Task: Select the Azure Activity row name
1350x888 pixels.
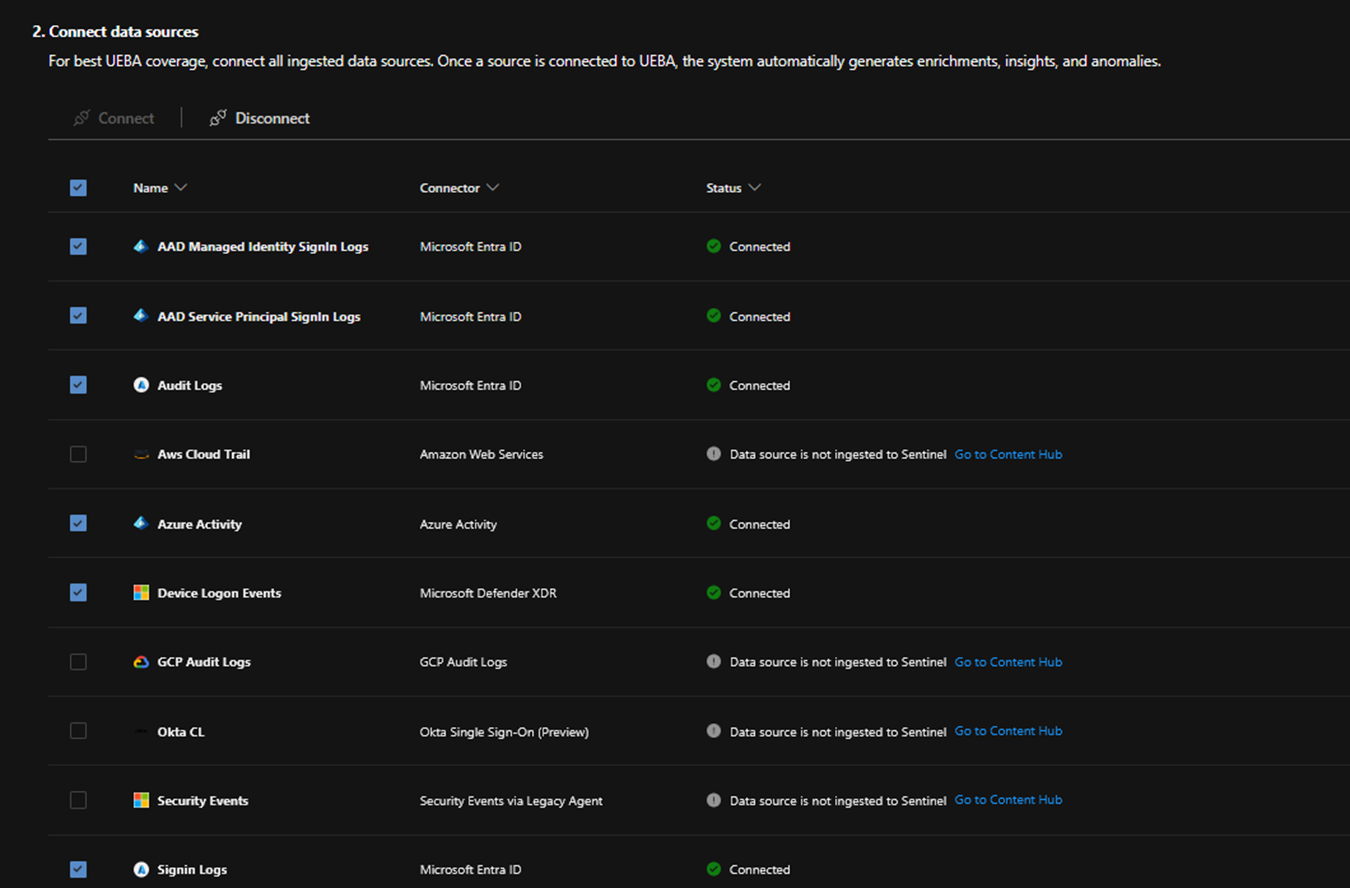Action: pos(200,524)
